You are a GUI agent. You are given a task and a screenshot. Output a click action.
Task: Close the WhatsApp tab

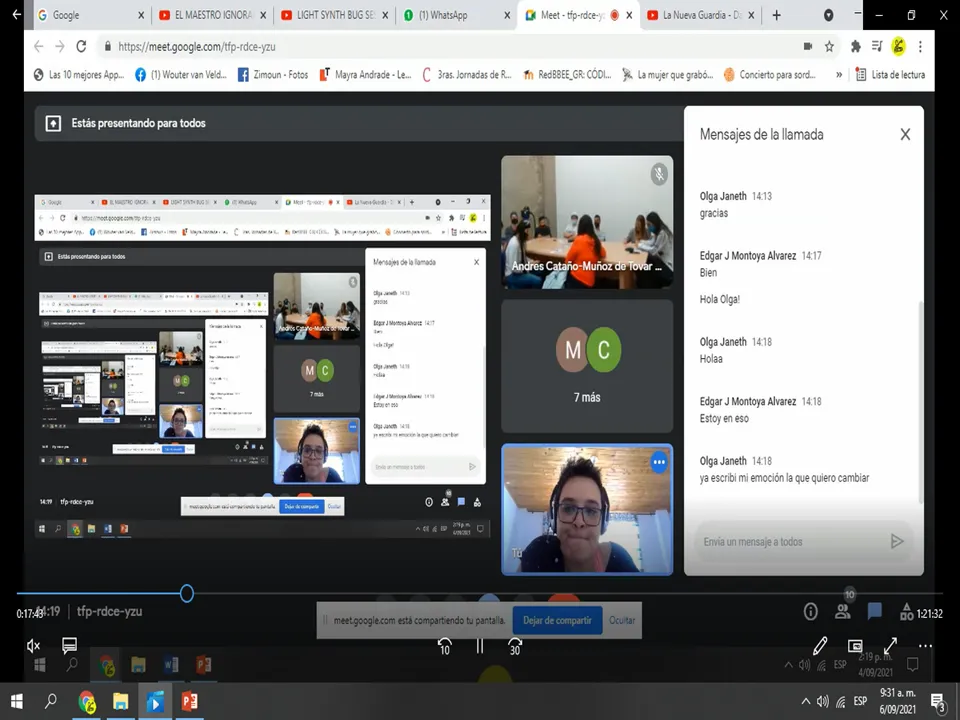(x=507, y=15)
